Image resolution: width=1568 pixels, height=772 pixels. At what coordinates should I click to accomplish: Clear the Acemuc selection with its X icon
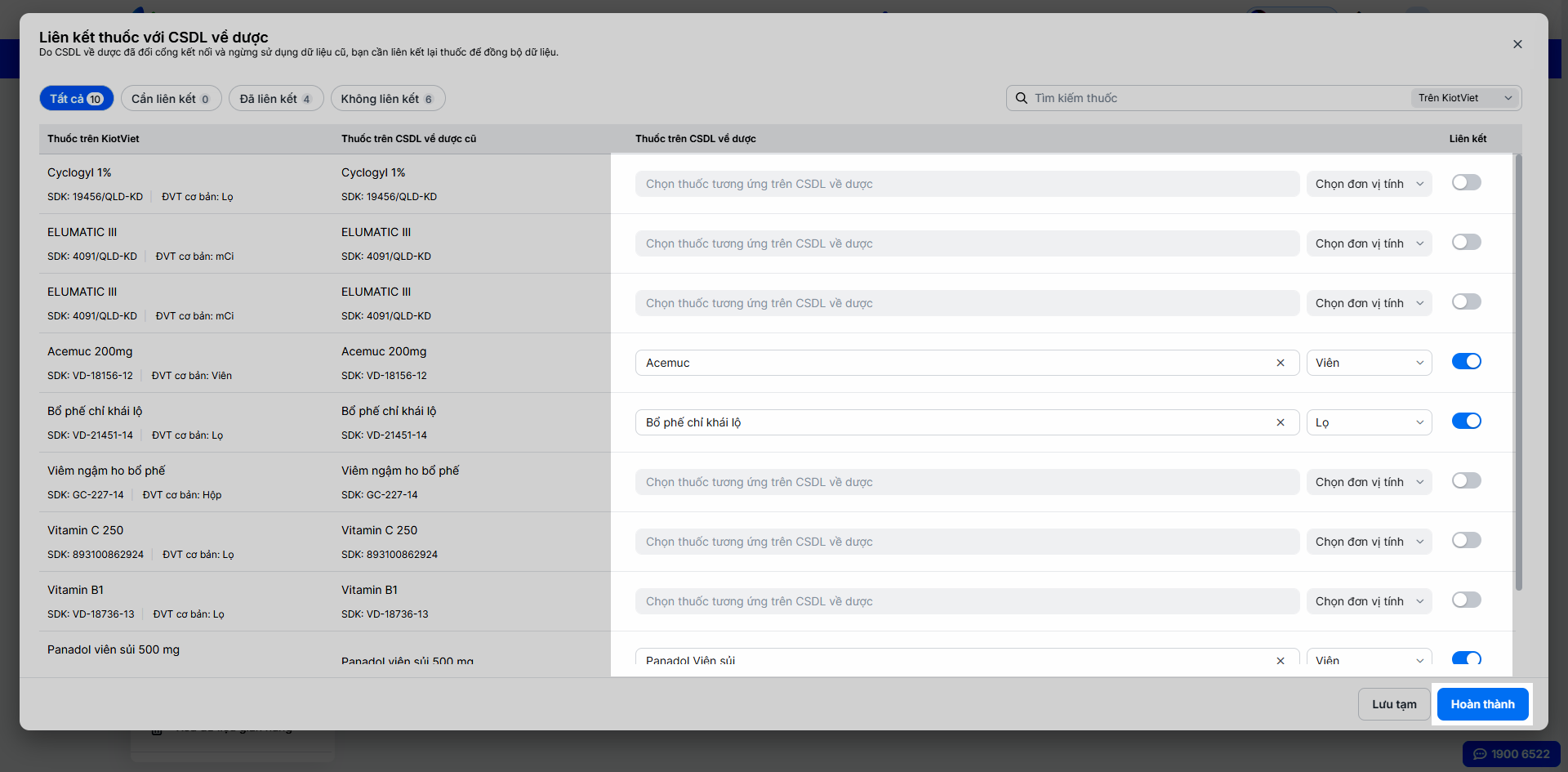click(1281, 363)
